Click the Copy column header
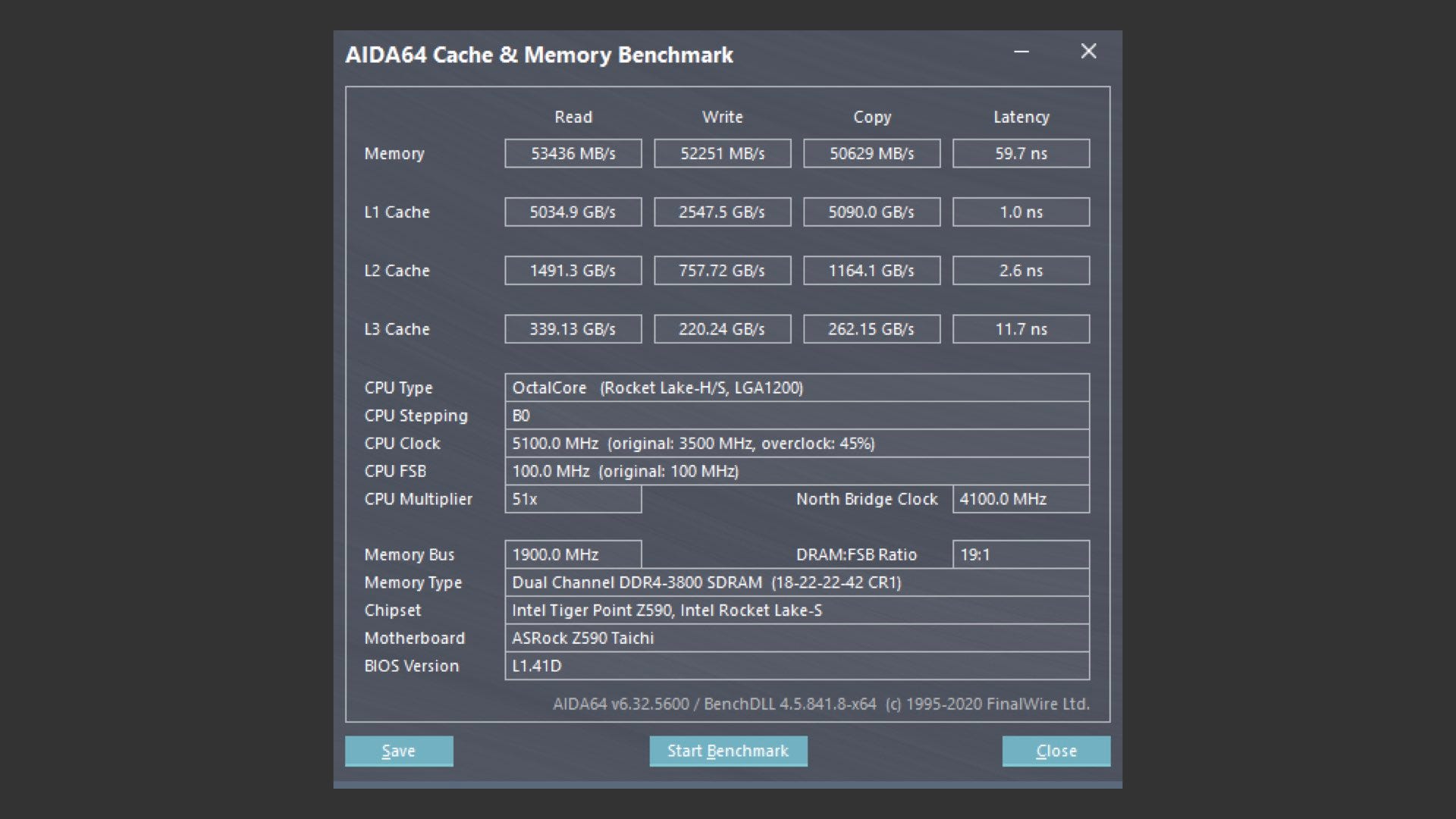 (x=872, y=118)
